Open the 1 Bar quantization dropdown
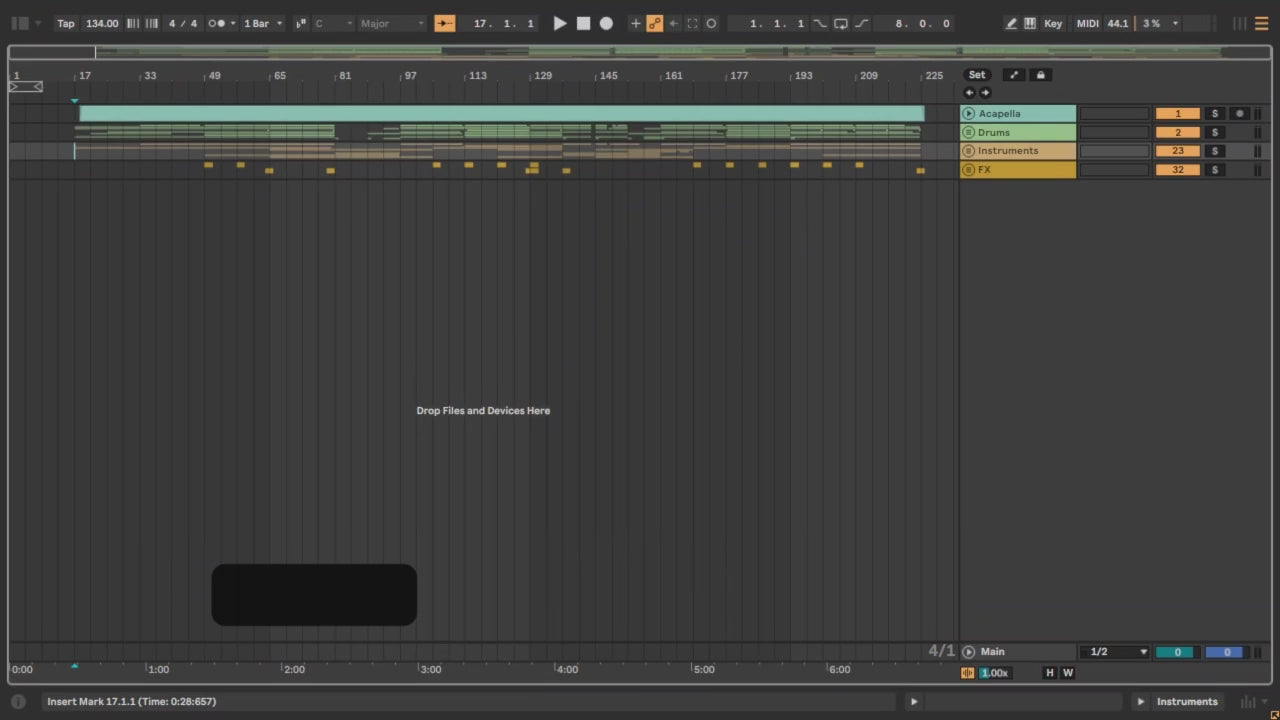The width and height of the screenshot is (1280, 720). click(x=263, y=23)
